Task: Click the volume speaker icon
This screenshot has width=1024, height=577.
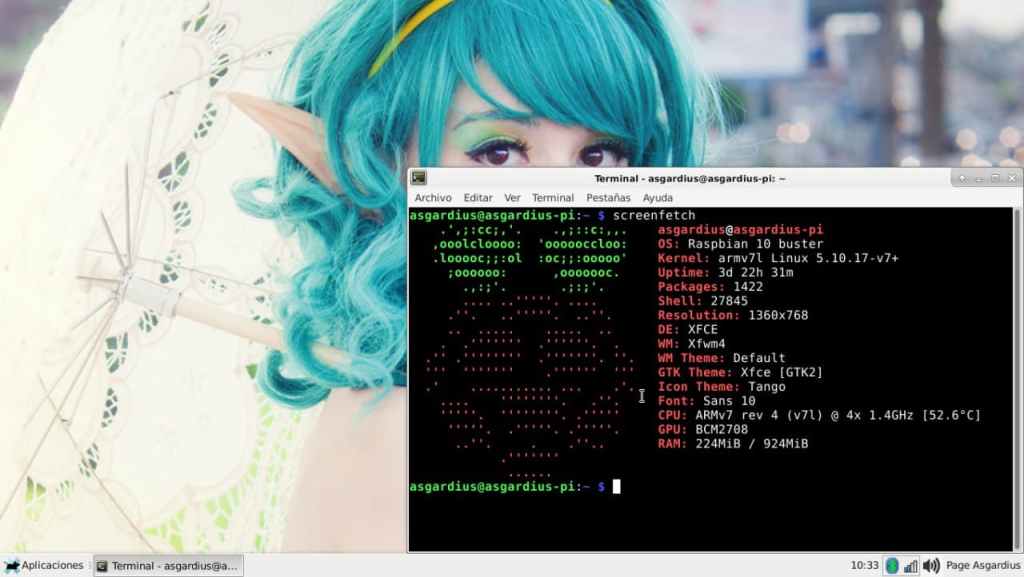Action: point(931,566)
